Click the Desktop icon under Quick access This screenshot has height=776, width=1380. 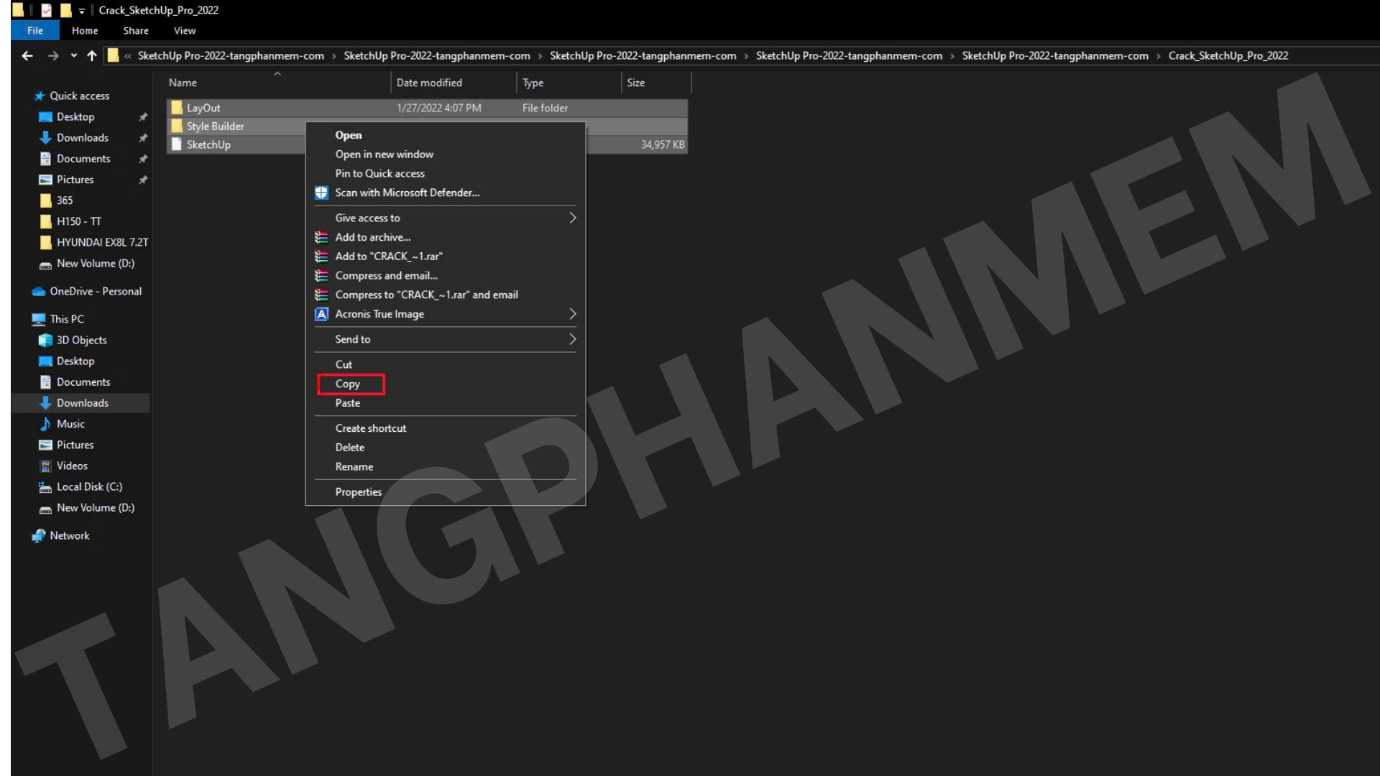[45, 117]
